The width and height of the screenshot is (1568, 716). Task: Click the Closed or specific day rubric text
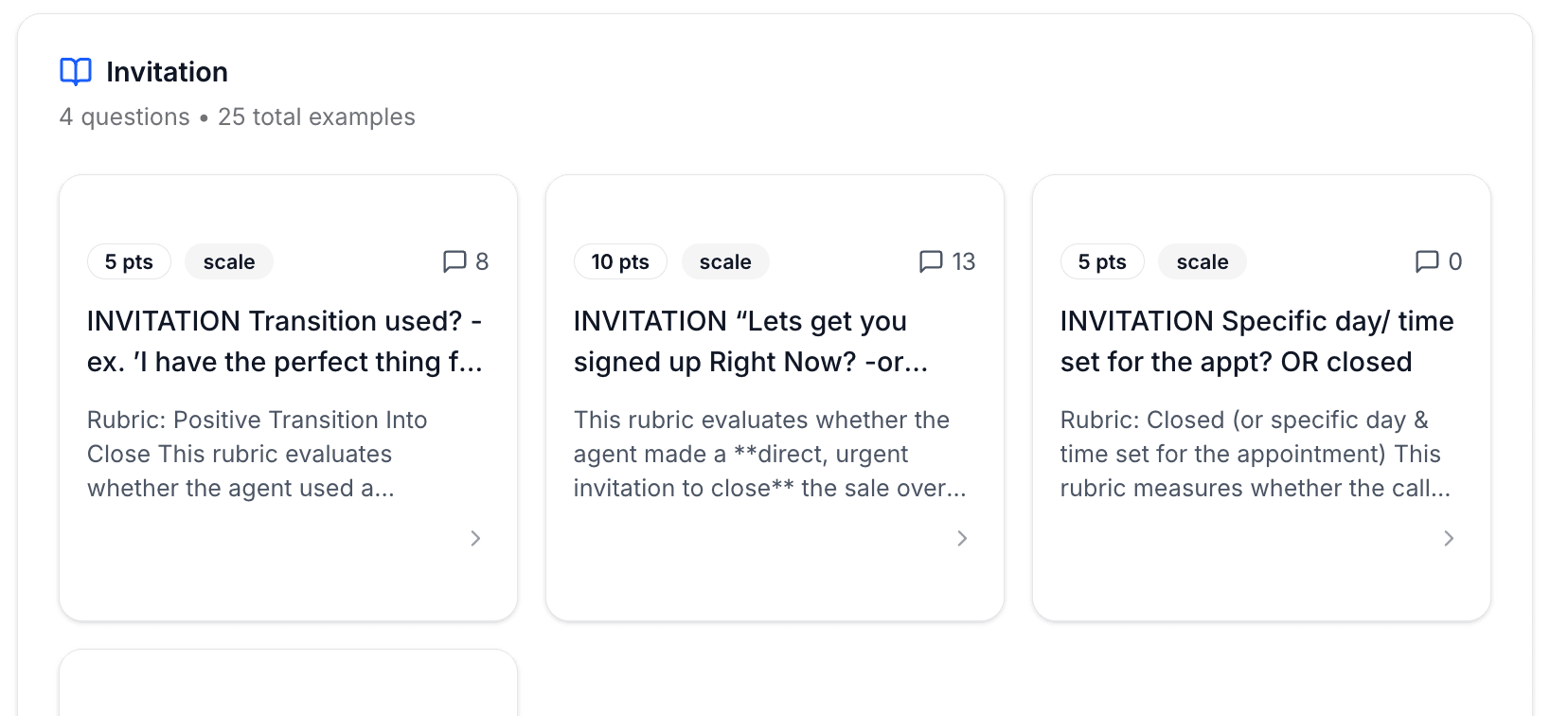coord(1254,454)
